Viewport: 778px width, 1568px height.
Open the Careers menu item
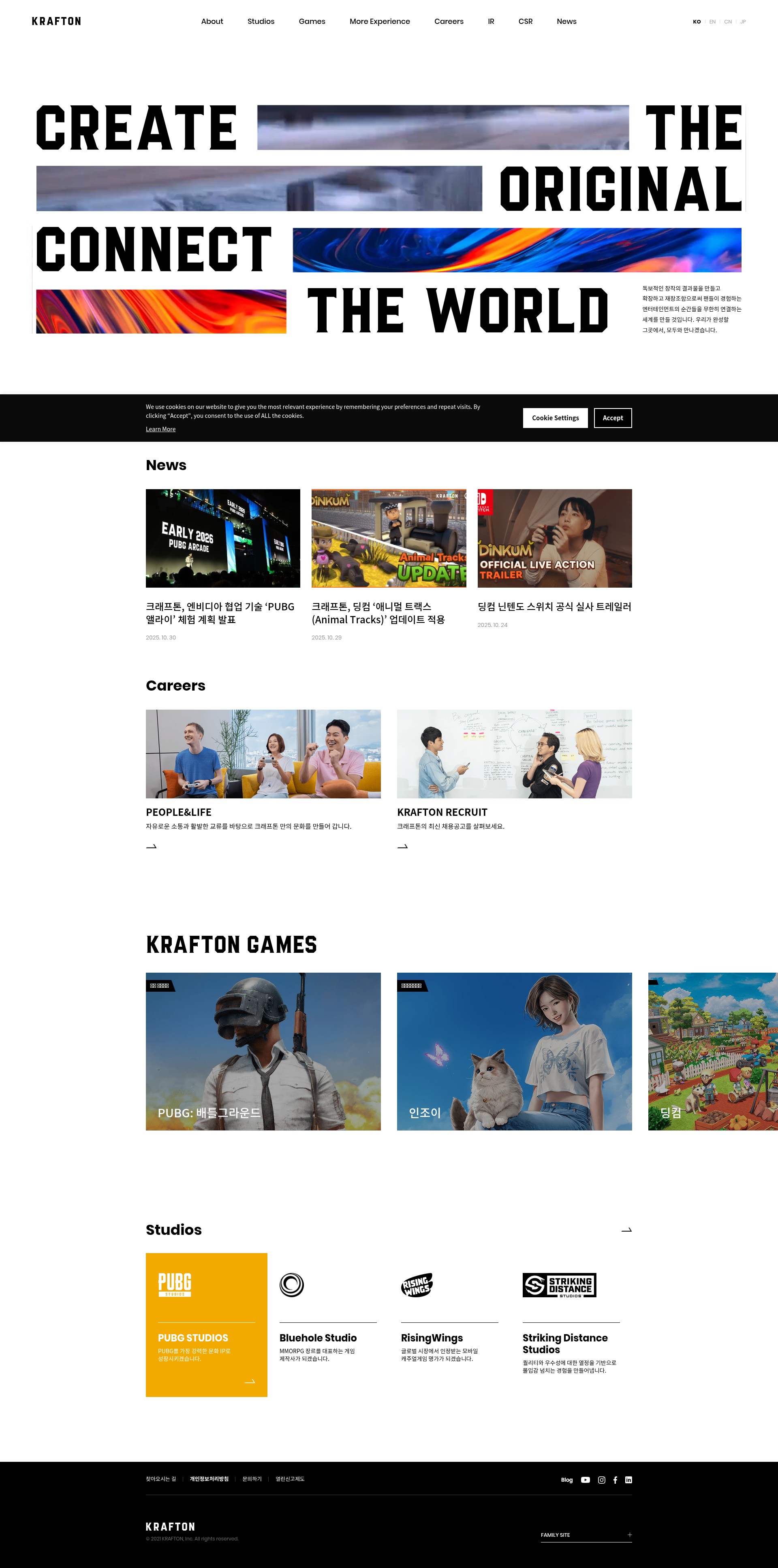[x=449, y=21]
